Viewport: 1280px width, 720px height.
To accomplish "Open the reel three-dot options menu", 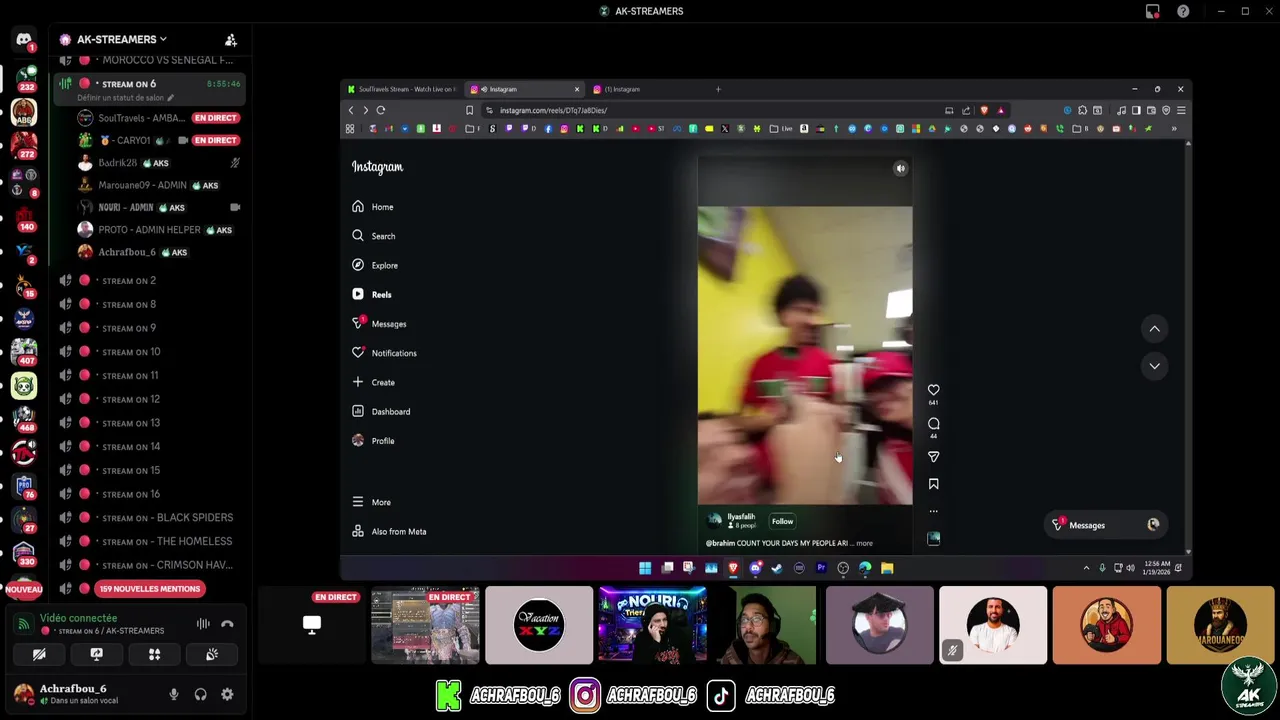I will click(933, 511).
